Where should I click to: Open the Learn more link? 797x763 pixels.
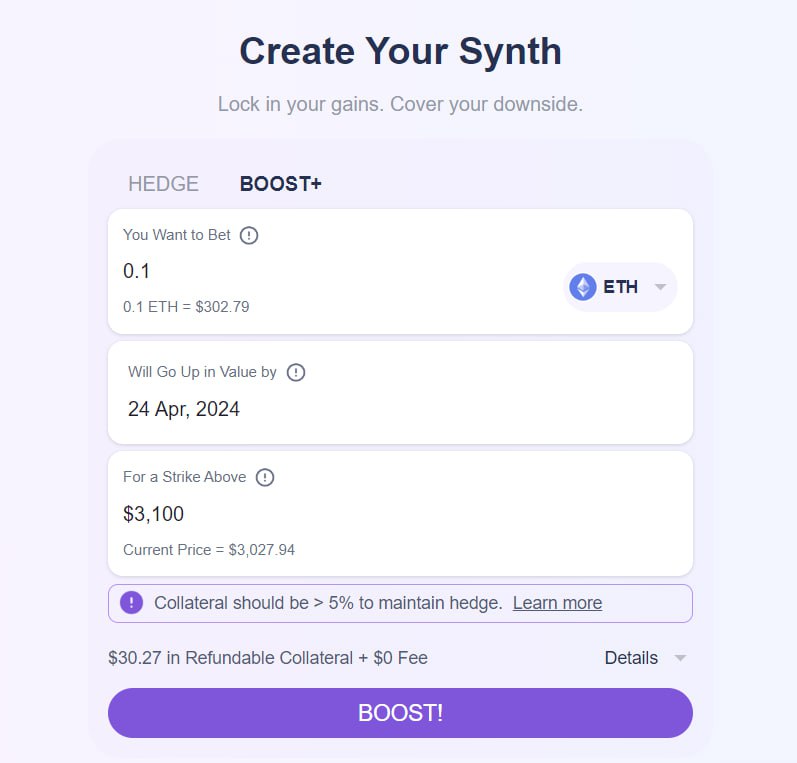(x=557, y=603)
